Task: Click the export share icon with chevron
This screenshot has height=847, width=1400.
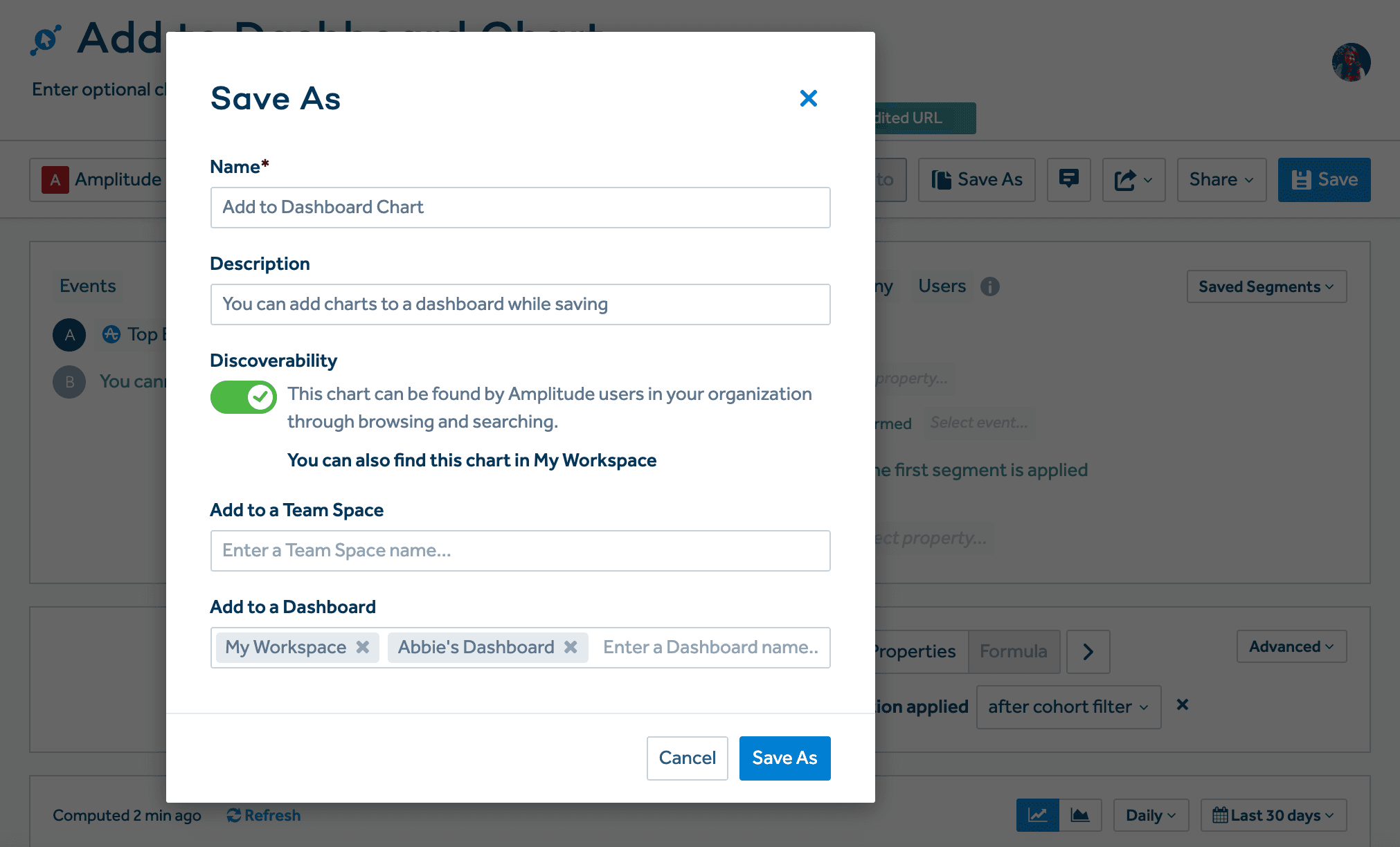Action: click(x=1133, y=179)
